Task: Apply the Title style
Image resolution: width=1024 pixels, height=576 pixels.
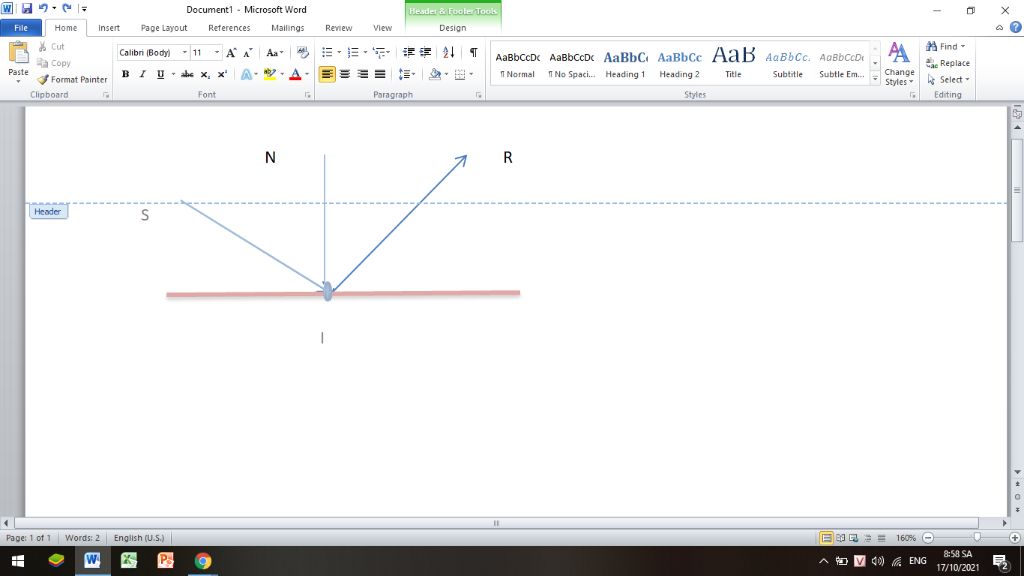Action: click(733, 64)
